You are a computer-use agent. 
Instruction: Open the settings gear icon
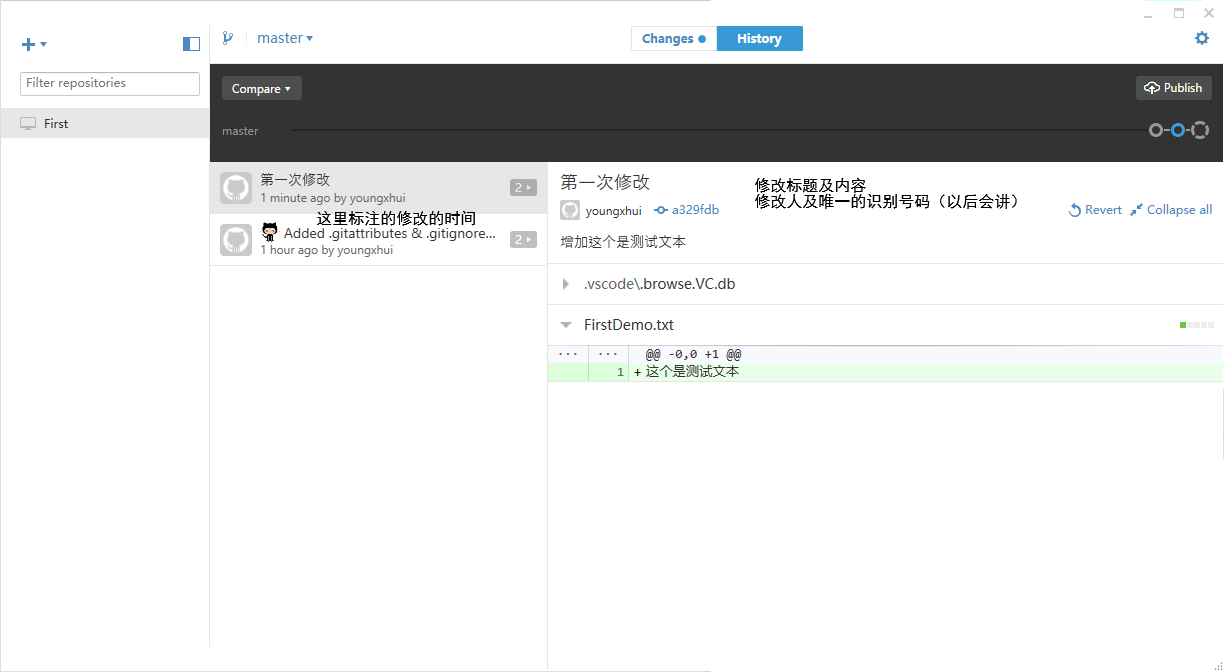pyautogui.click(x=1202, y=38)
